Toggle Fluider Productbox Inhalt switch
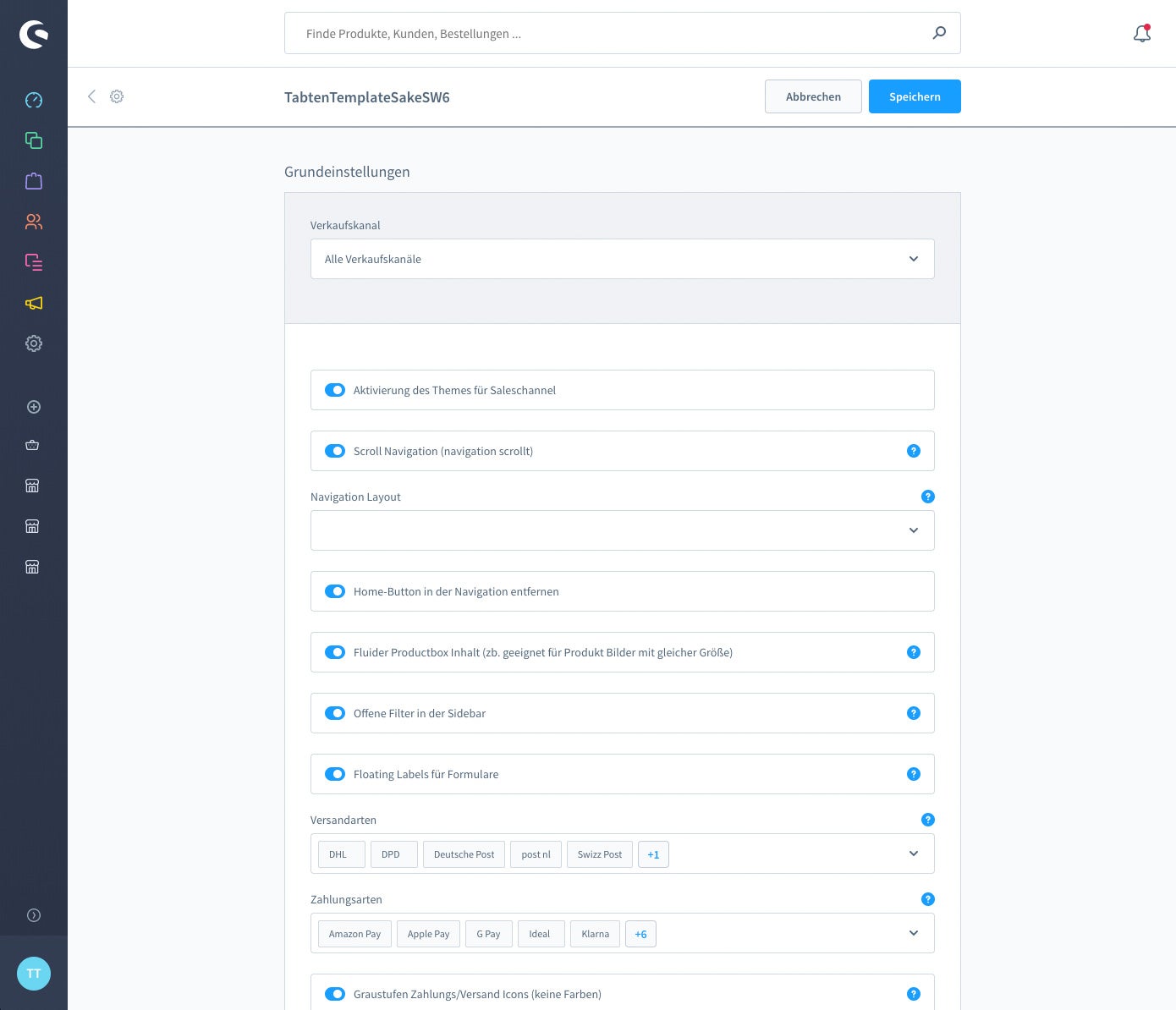The height and width of the screenshot is (1010, 1176). [335, 652]
